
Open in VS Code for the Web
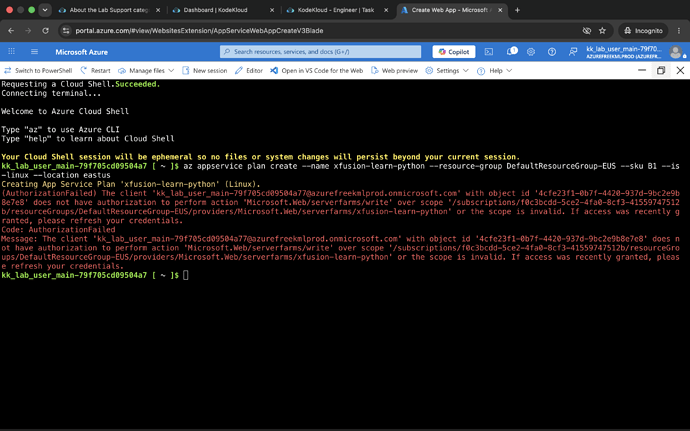coord(317,70)
